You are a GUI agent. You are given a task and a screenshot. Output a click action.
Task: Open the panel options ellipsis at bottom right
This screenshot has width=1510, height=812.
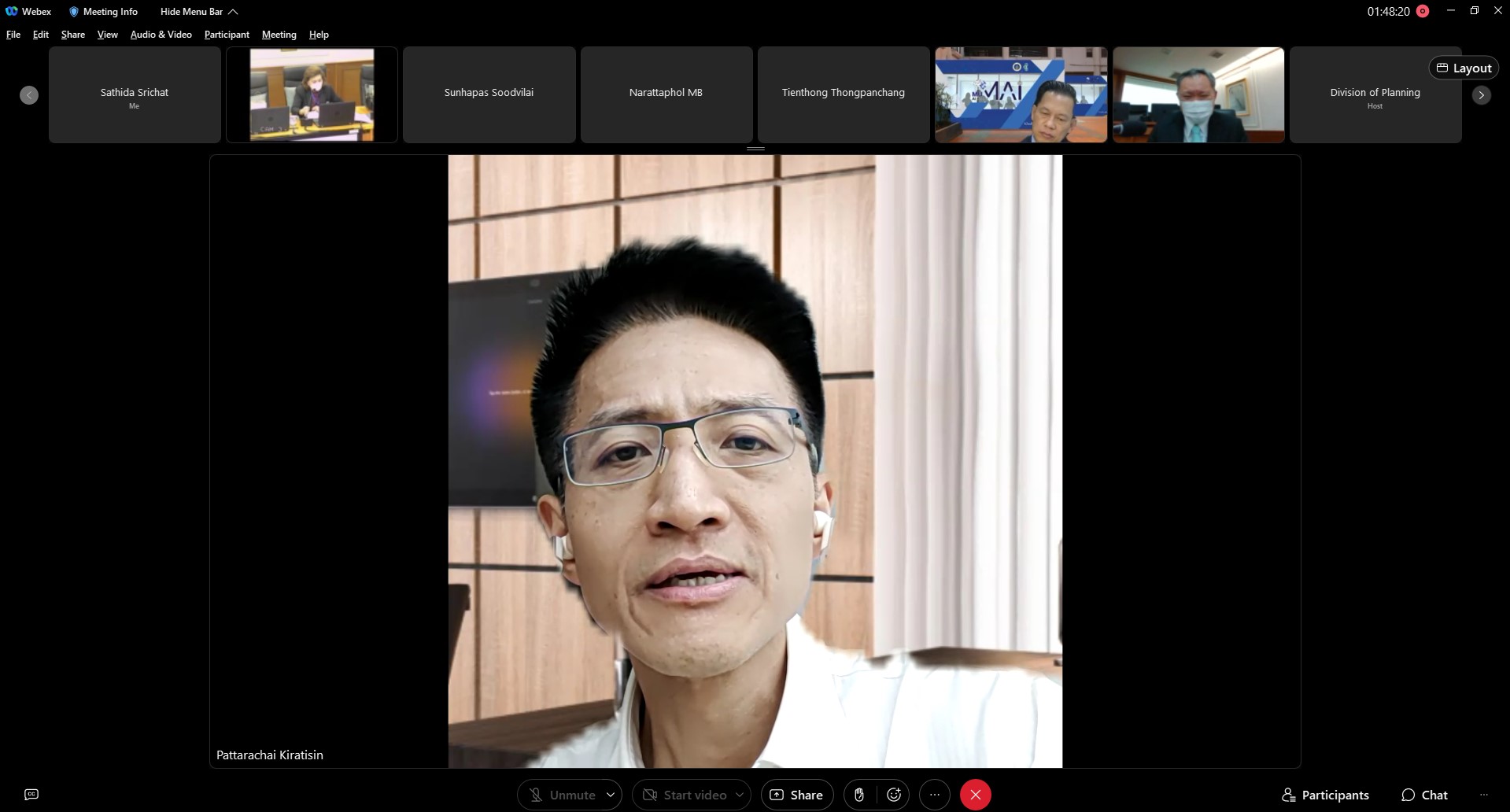(1484, 795)
